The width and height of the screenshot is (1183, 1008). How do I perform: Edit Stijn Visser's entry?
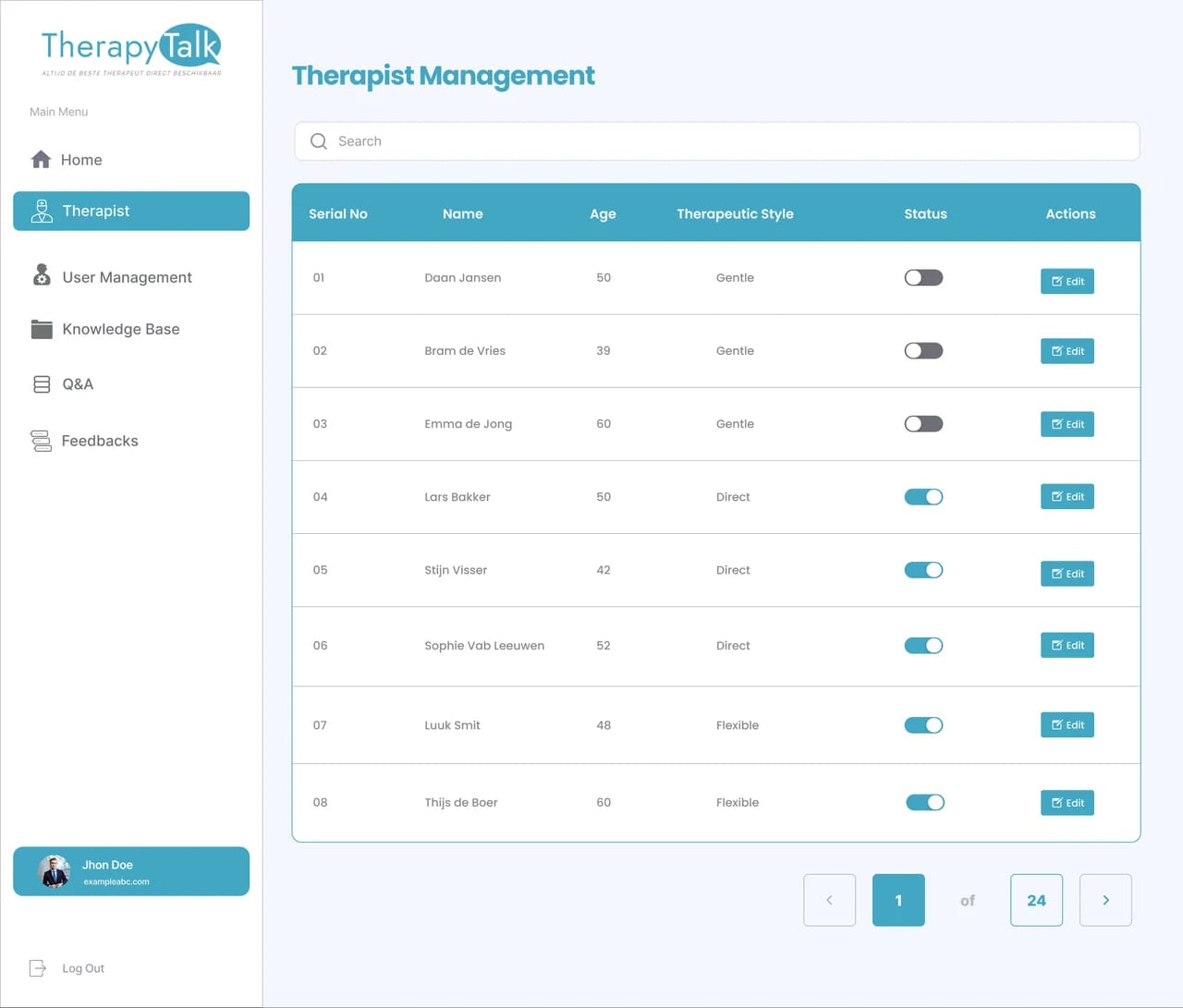click(1067, 574)
